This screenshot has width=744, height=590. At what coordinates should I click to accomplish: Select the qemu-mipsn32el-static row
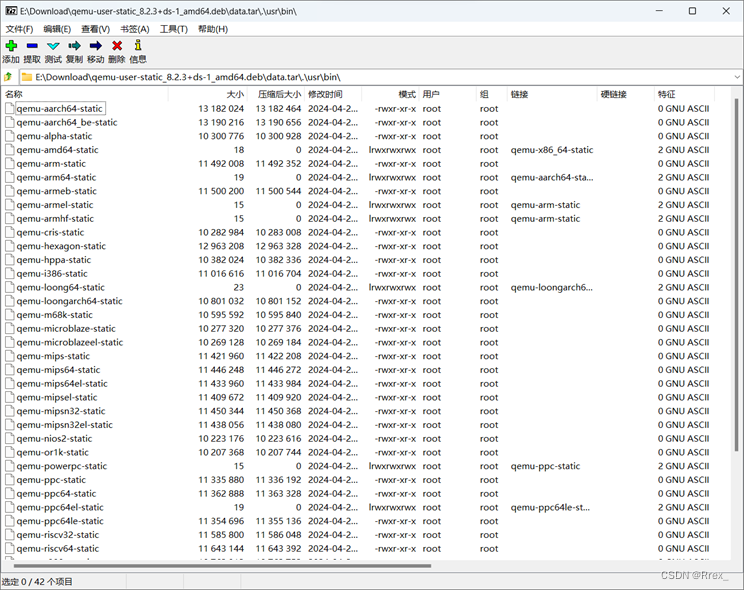pos(357,425)
